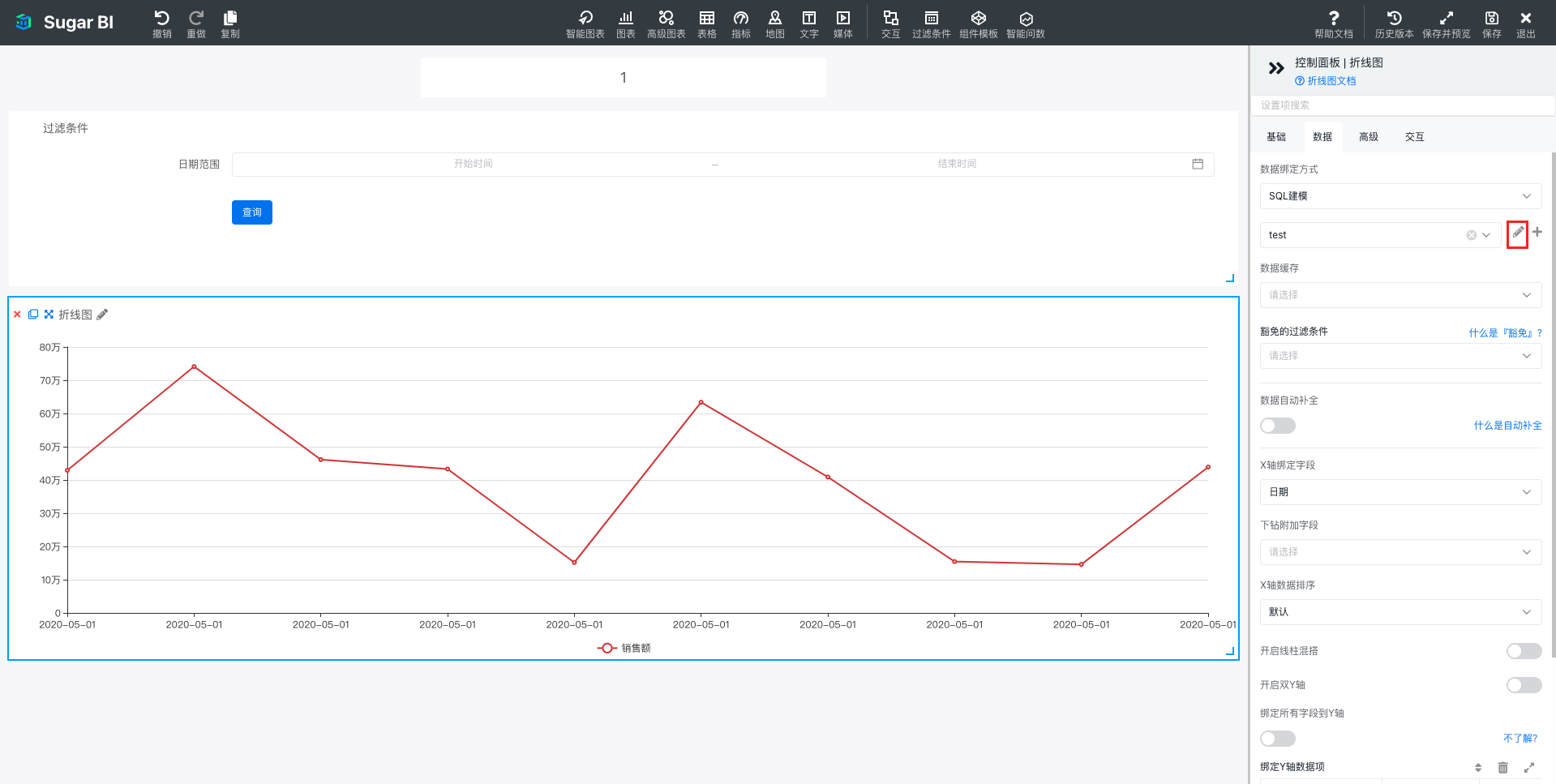Toggle the 开启线柱混搭 switch
1556x784 pixels.
[1524, 651]
